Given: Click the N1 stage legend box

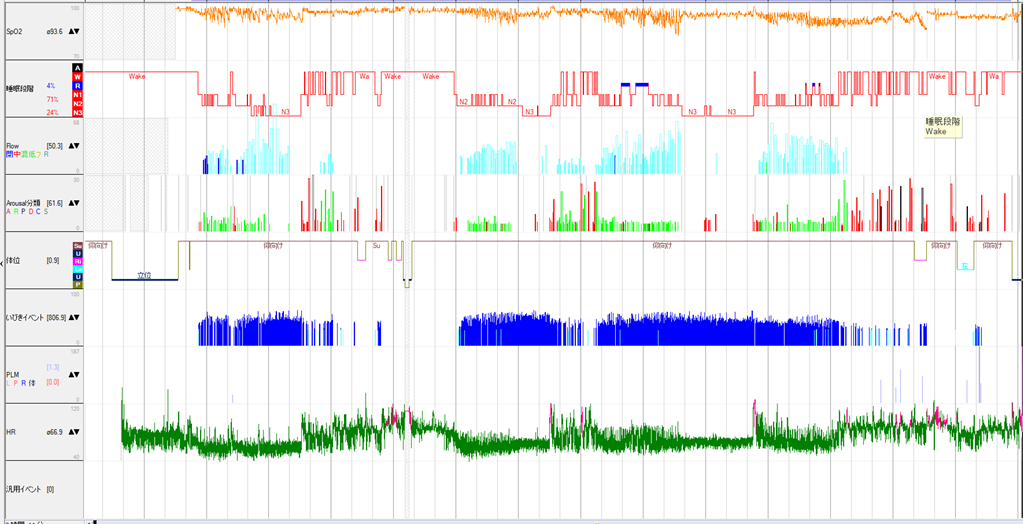Looking at the screenshot, I should click(x=78, y=95).
